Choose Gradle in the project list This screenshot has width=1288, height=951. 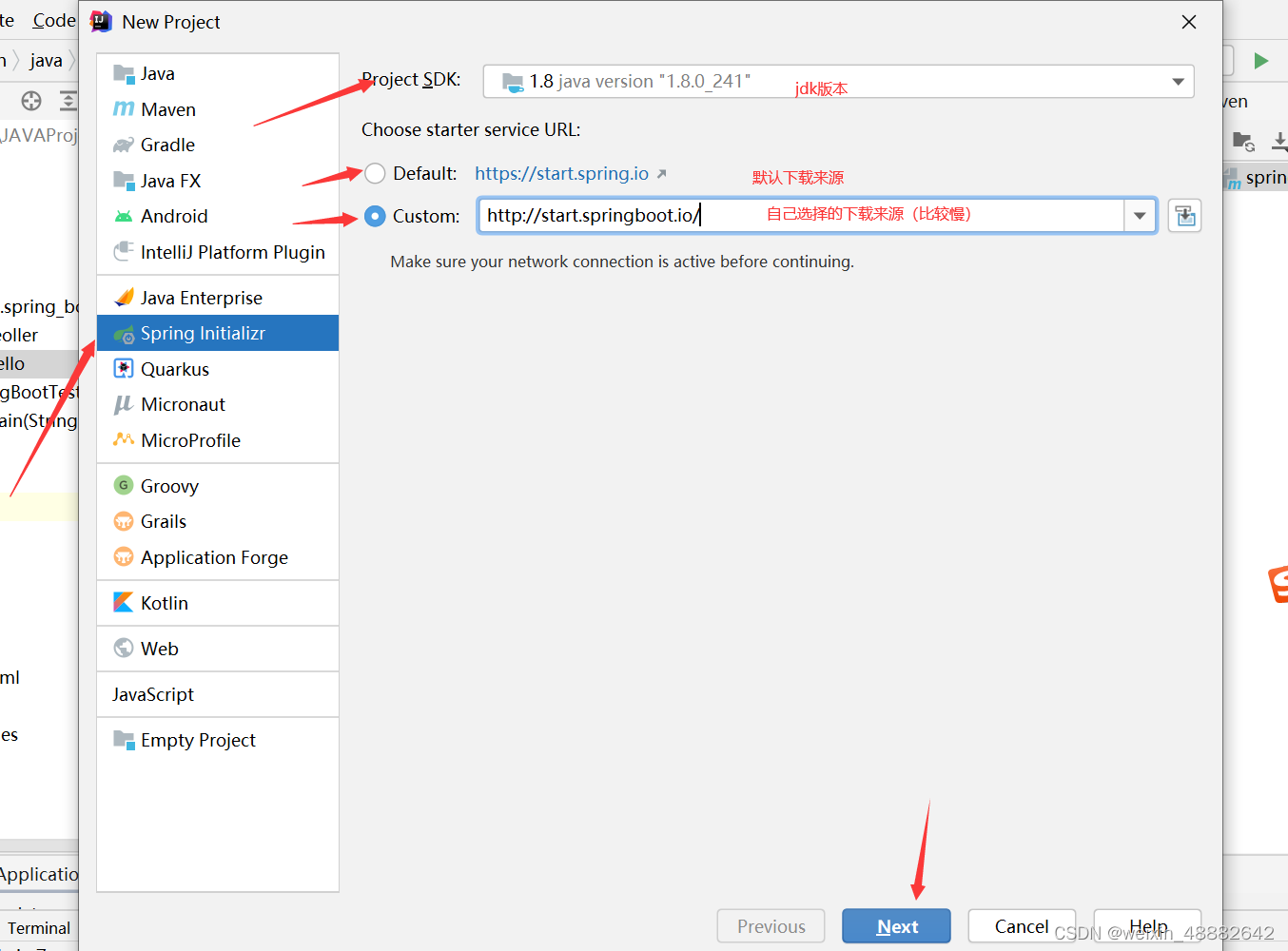coord(218,145)
